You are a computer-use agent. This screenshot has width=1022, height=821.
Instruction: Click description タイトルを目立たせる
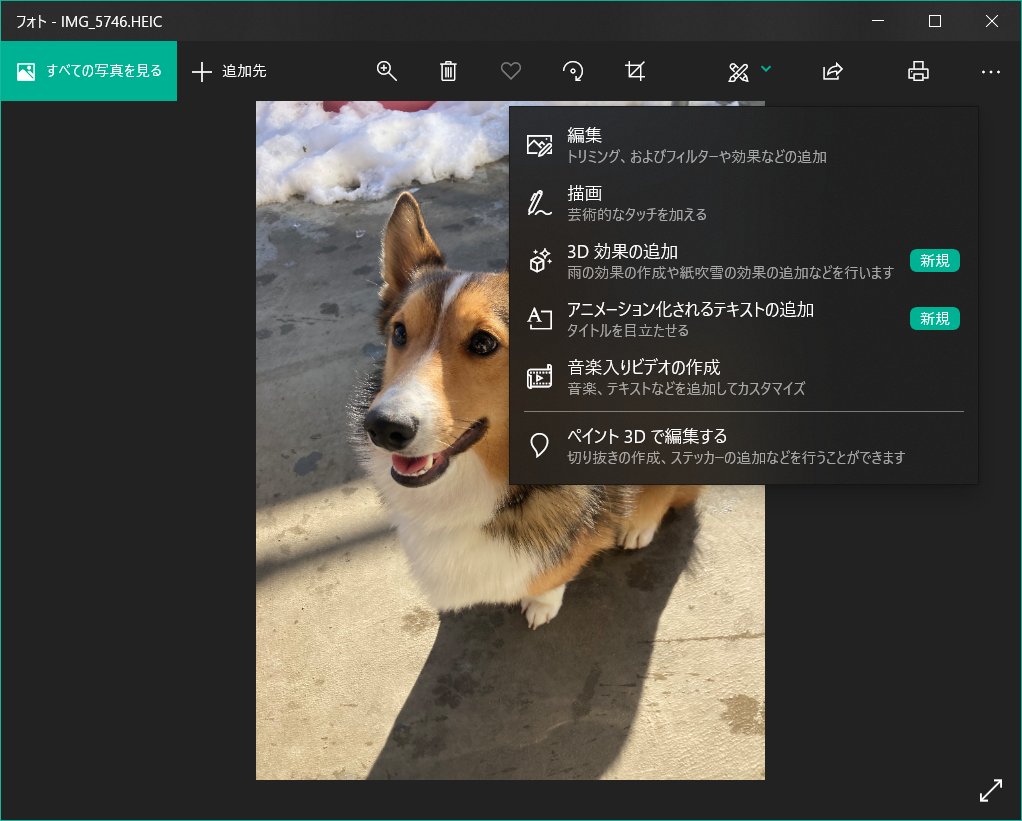628,331
